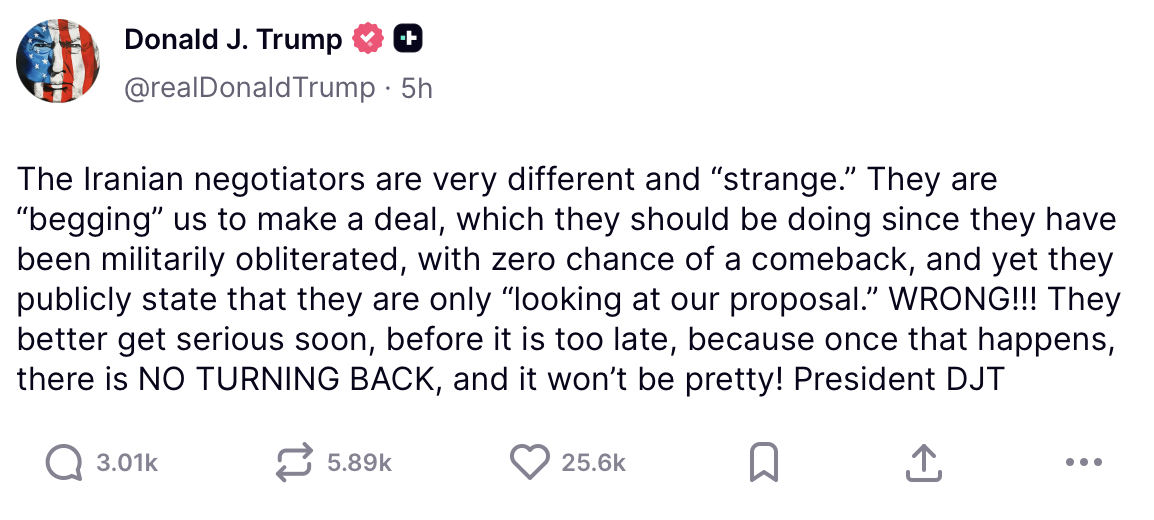Click the @realDonaldTrump handle
Viewport: 1154px width, 520px height.
(x=248, y=88)
